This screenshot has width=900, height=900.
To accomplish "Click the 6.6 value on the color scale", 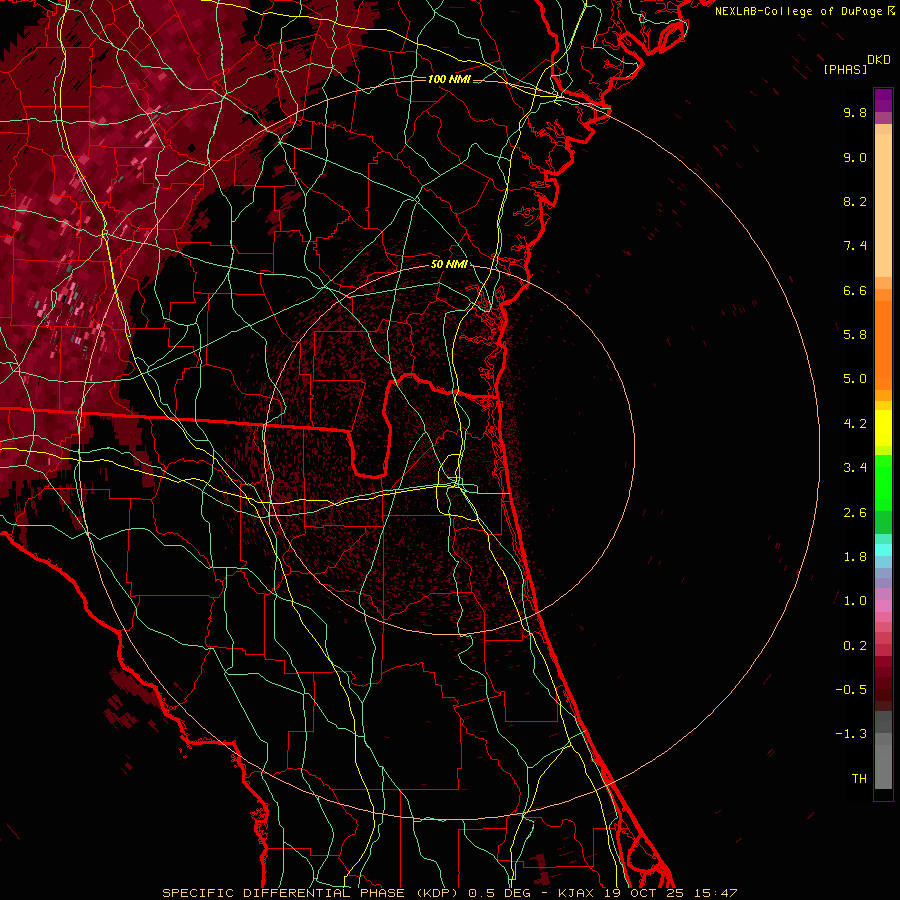I will tap(855, 290).
